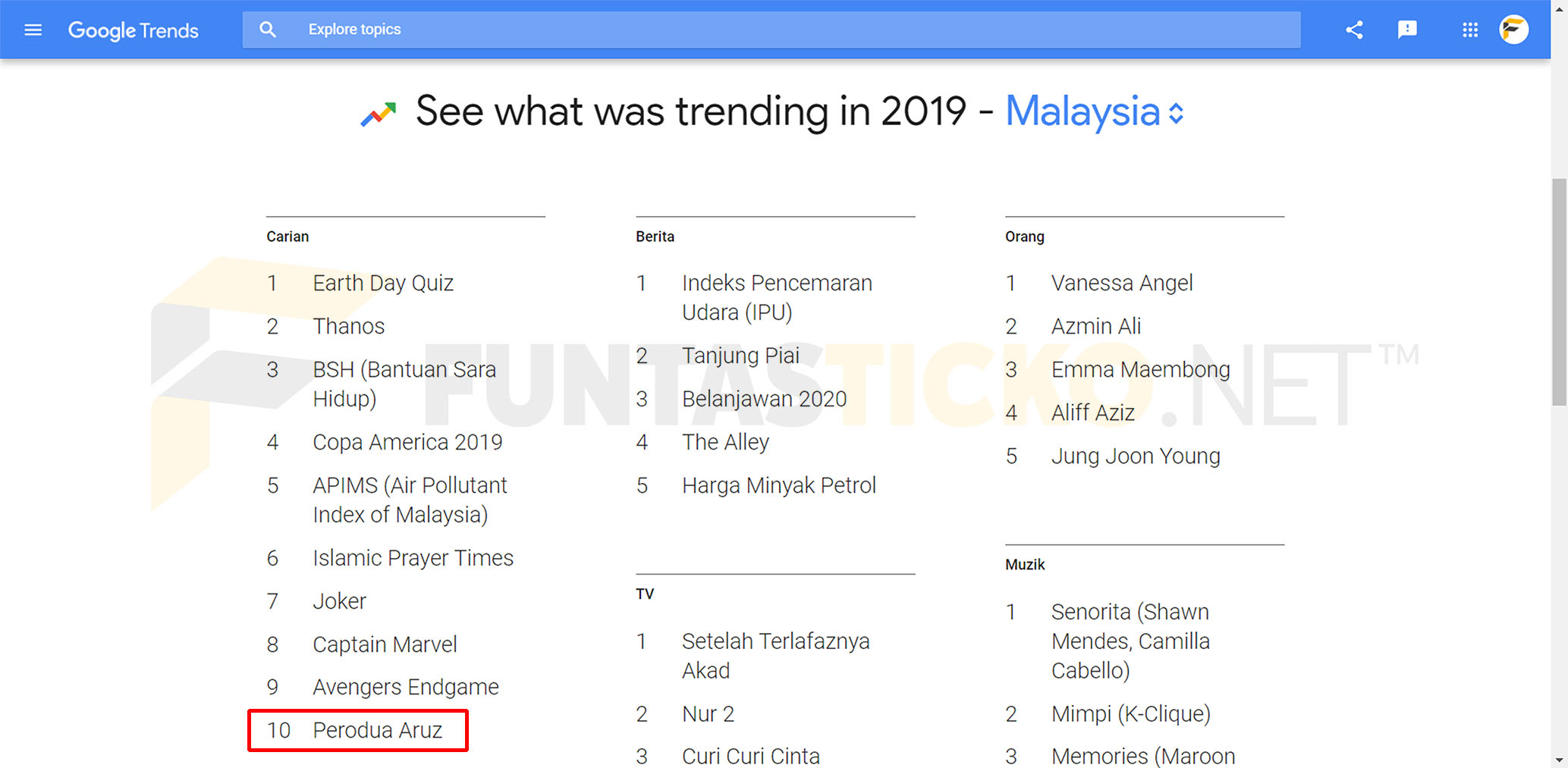The image size is (1568, 768).
Task: Click the search magnifier icon
Action: [268, 30]
